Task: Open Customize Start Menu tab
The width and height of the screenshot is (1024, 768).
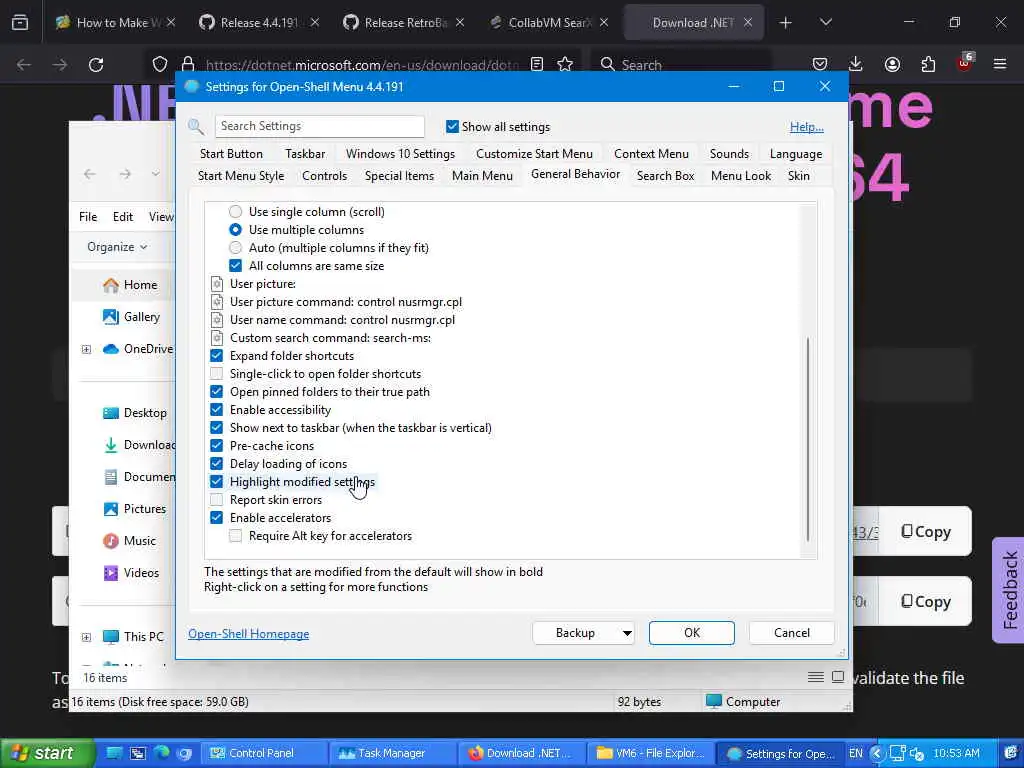Action: pyautogui.click(x=534, y=154)
